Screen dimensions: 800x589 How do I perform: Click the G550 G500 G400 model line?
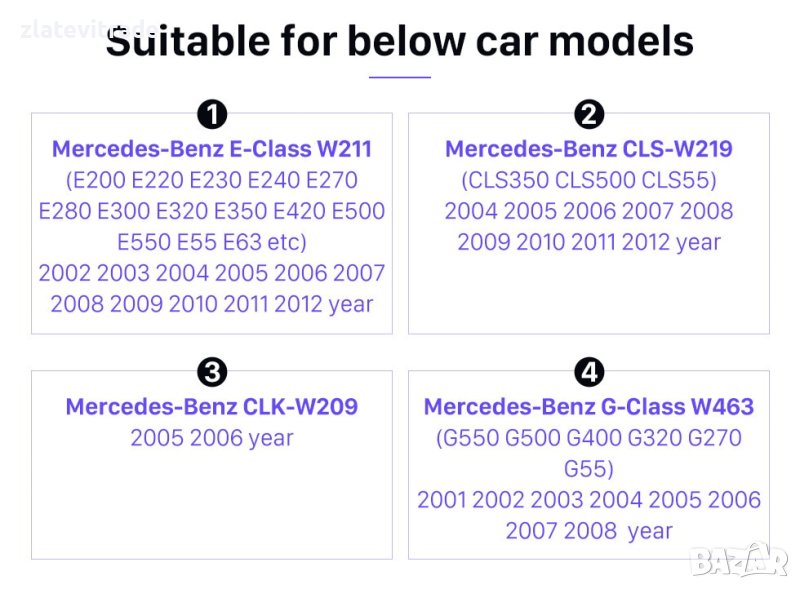tap(589, 438)
